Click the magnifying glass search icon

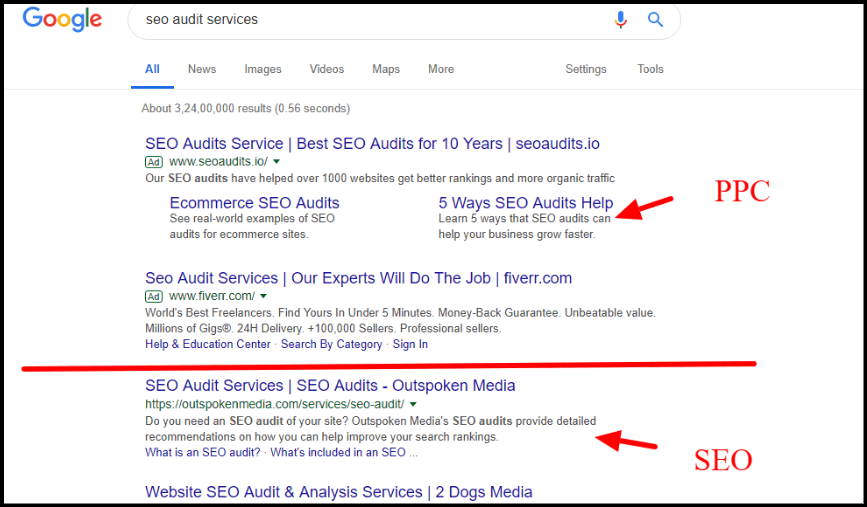click(x=655, y=20)
